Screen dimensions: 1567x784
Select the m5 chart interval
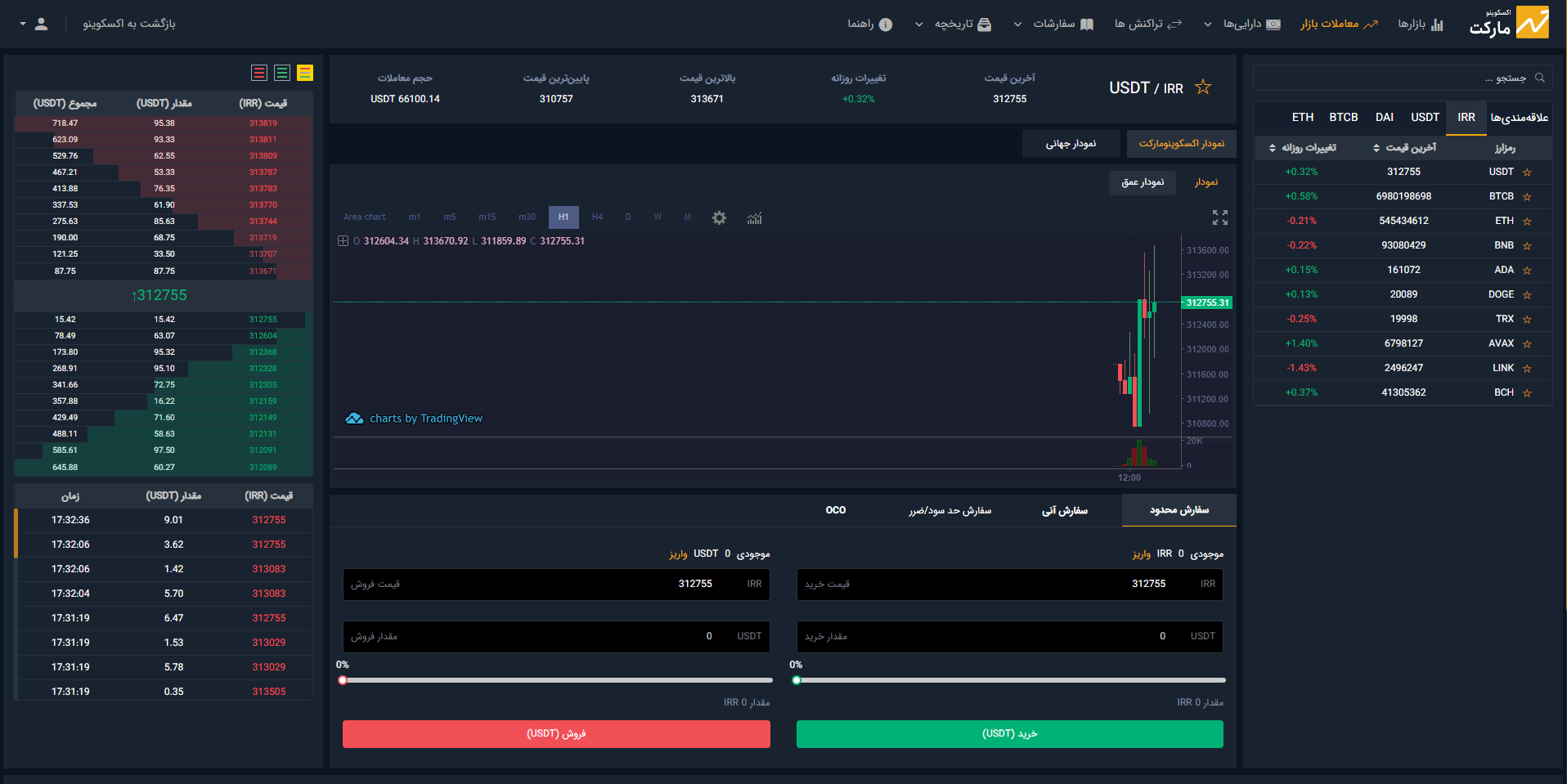click(450, 217)
